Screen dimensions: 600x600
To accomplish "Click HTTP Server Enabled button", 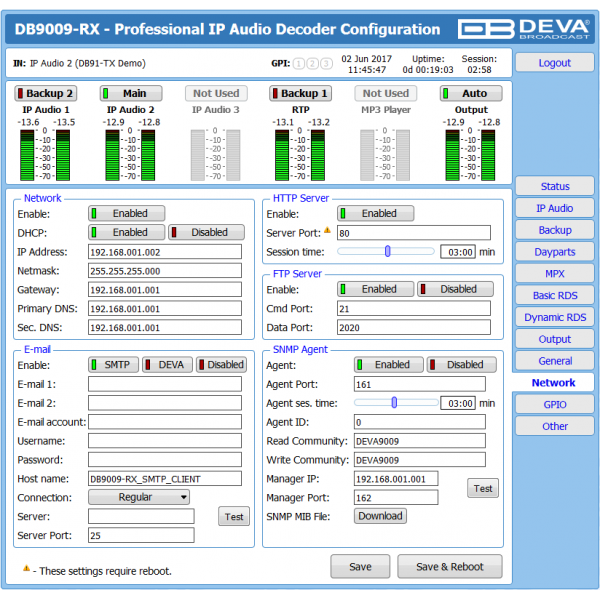I will (375, 214).
